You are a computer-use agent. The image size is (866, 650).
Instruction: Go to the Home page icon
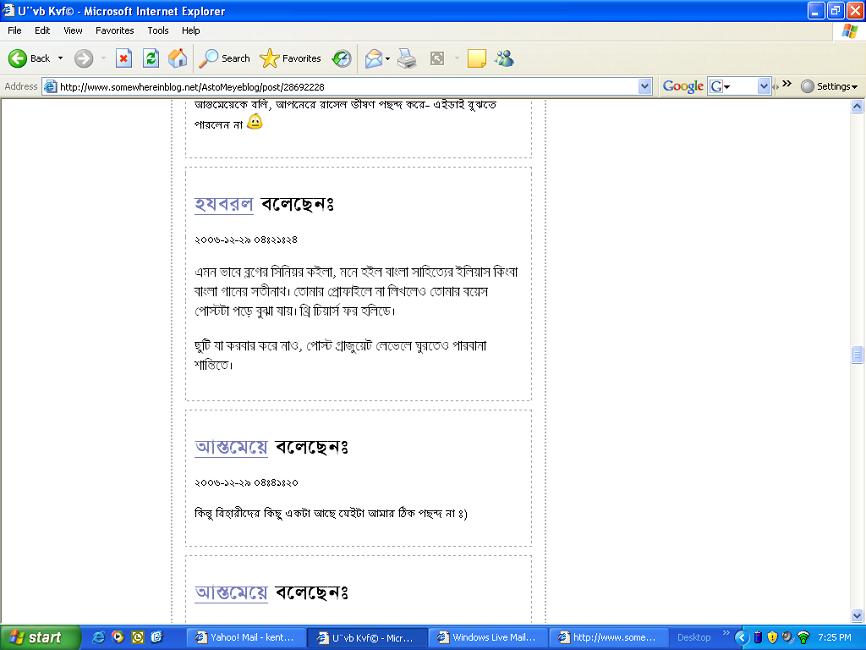click(x=178, y=58)
